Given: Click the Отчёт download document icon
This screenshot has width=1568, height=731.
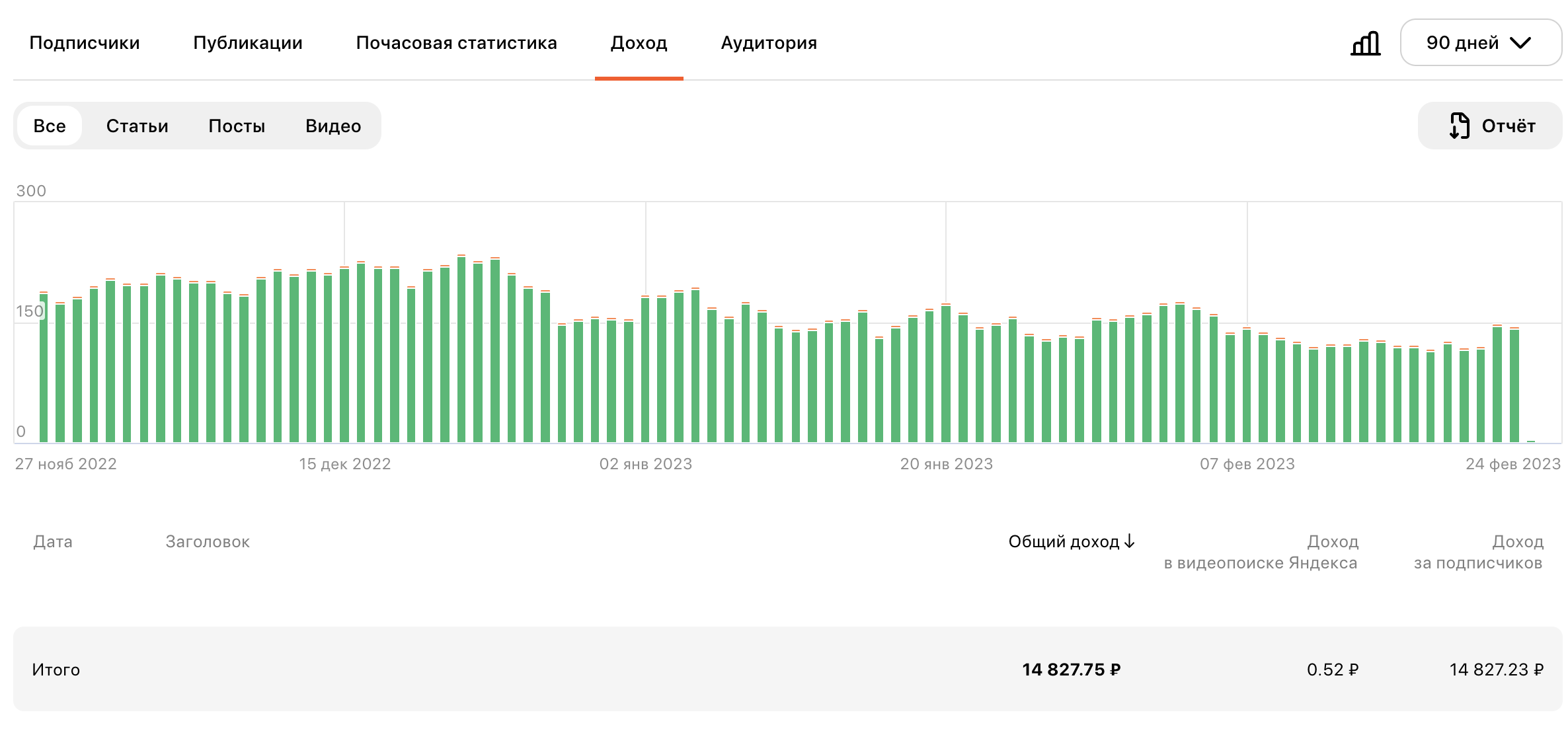Looking at the screenshot, I should [1459, 126].
